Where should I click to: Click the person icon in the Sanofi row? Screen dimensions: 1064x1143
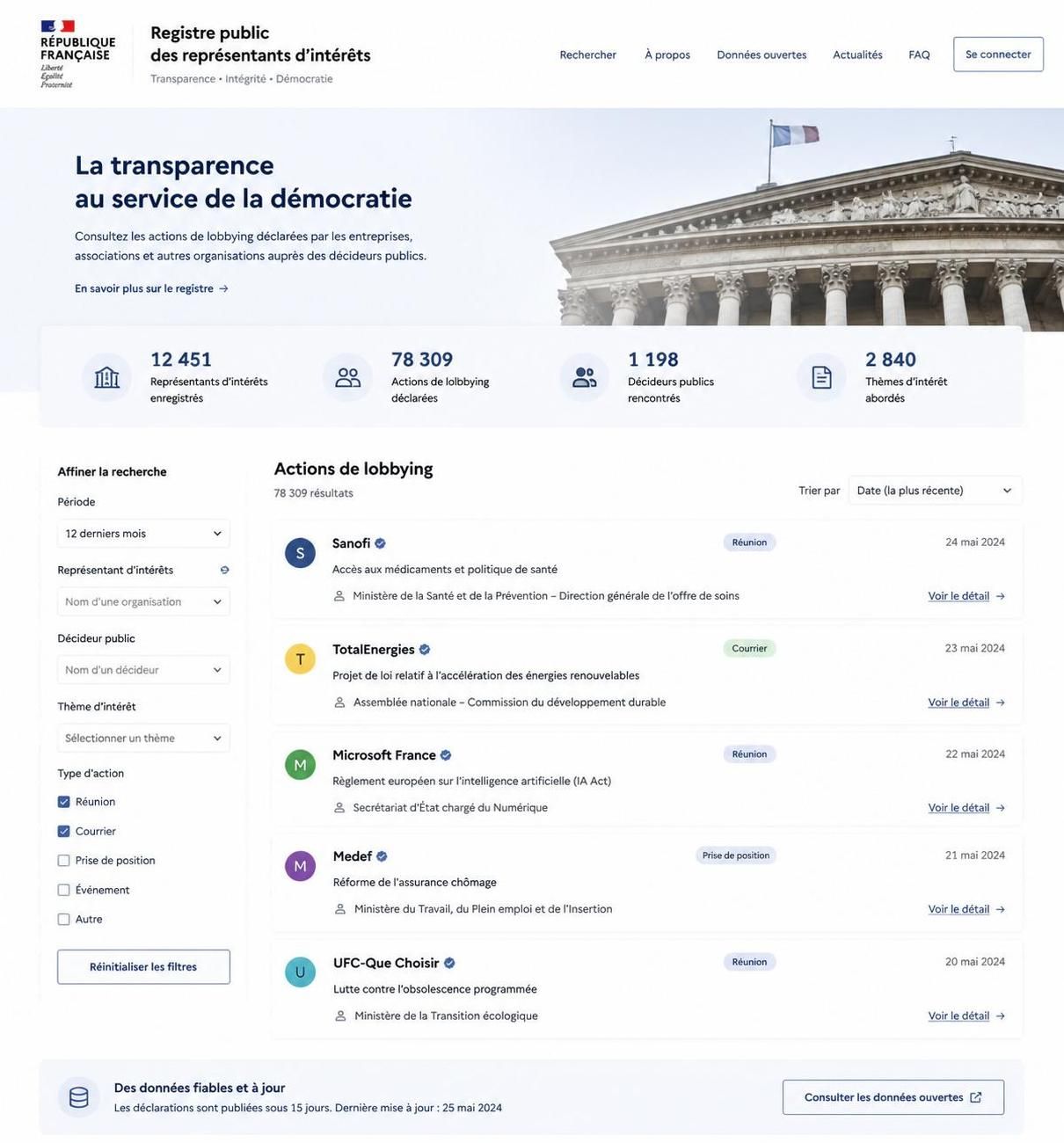339,596
